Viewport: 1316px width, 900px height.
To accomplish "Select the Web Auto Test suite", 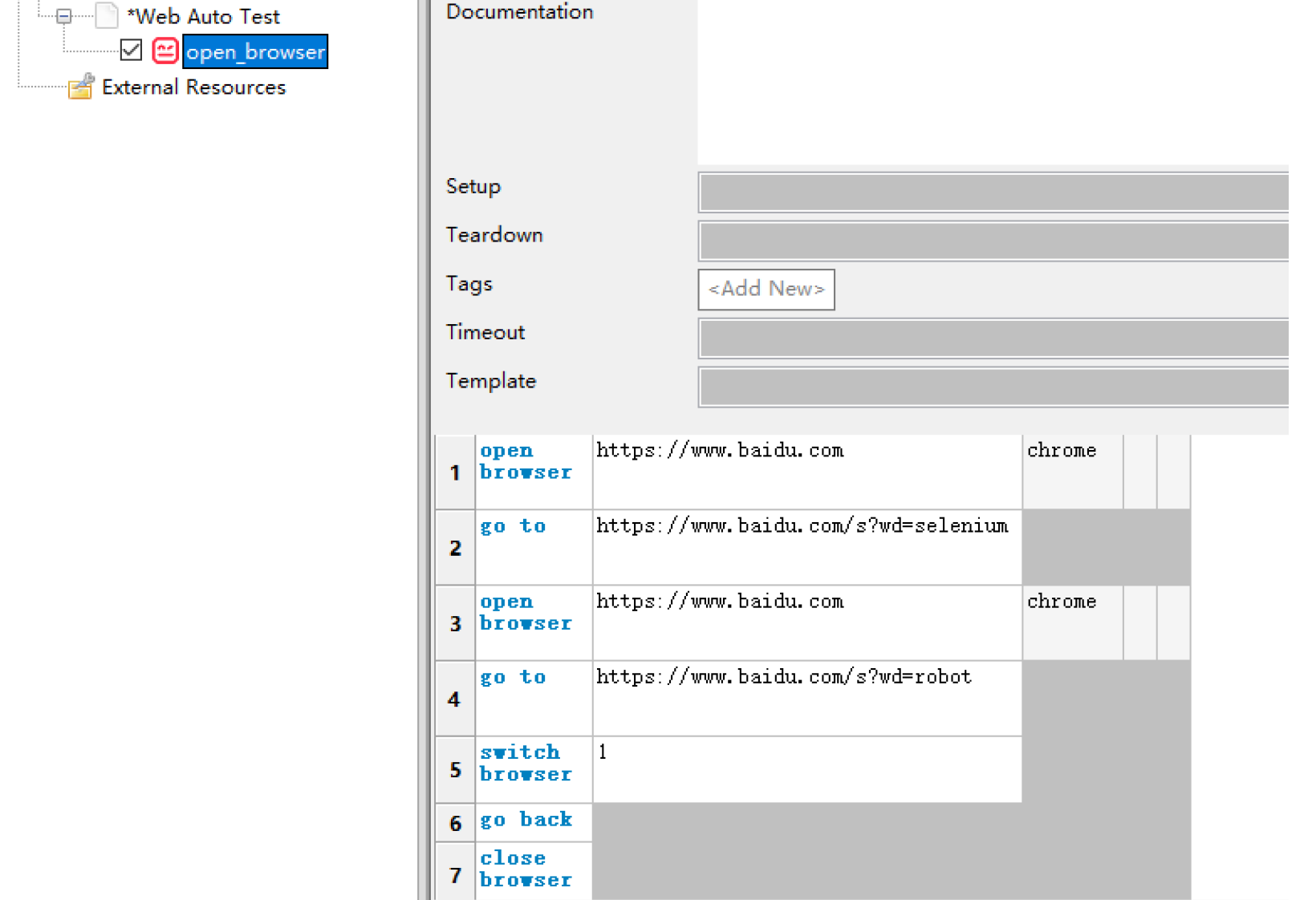I will 203,16.
